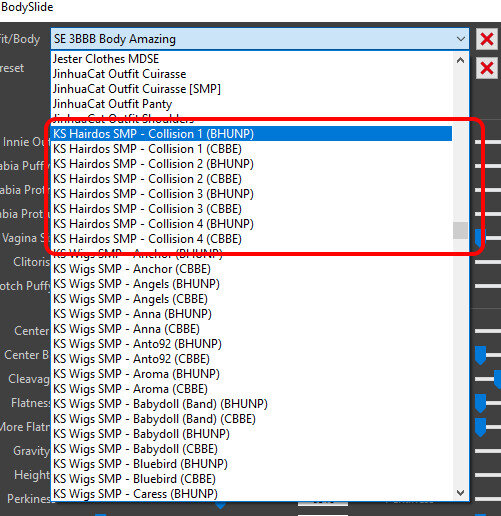Viewport: 501px width, 516px height.
Task: Select KS Wigs SMP - Angels (BHUNP)
Action: (252, 284)
